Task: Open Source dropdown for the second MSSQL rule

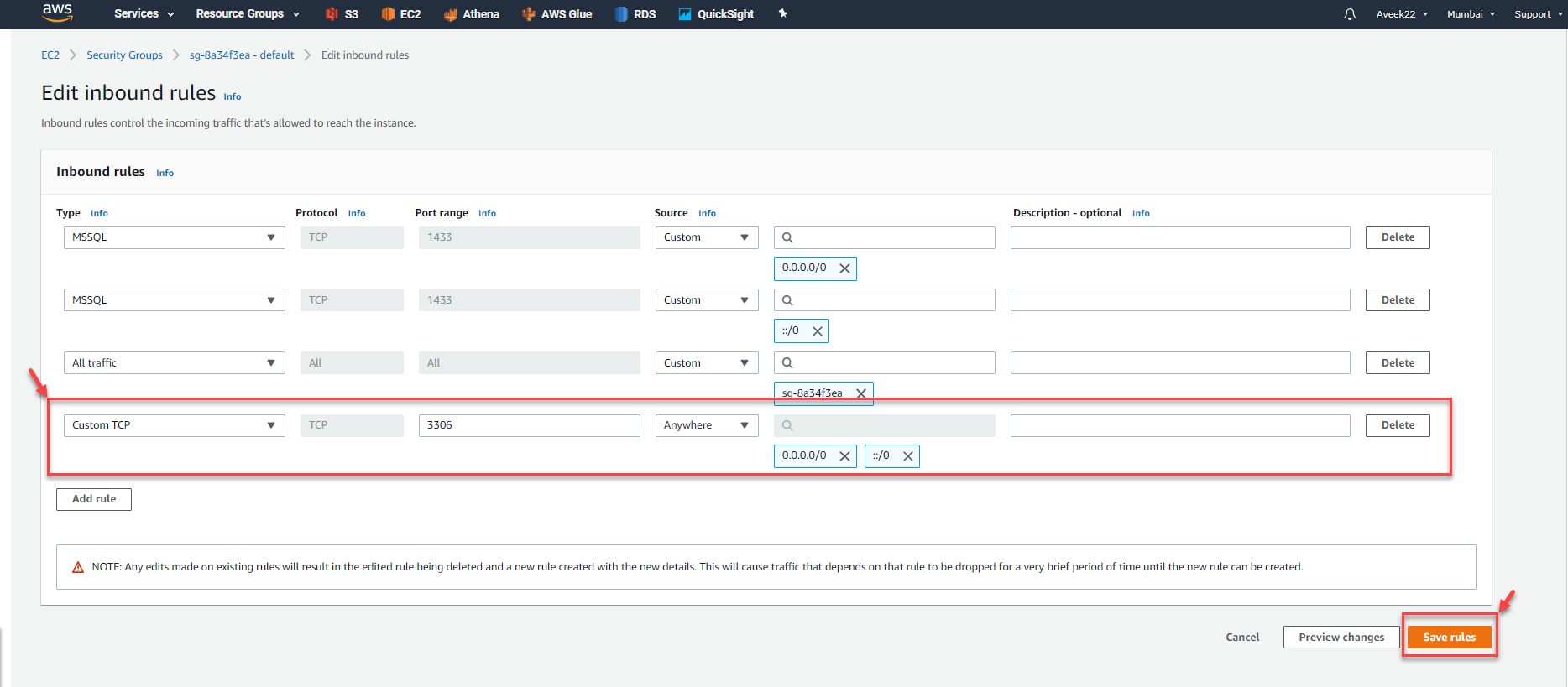Action: pyautogui.click(x=707, y=300)
